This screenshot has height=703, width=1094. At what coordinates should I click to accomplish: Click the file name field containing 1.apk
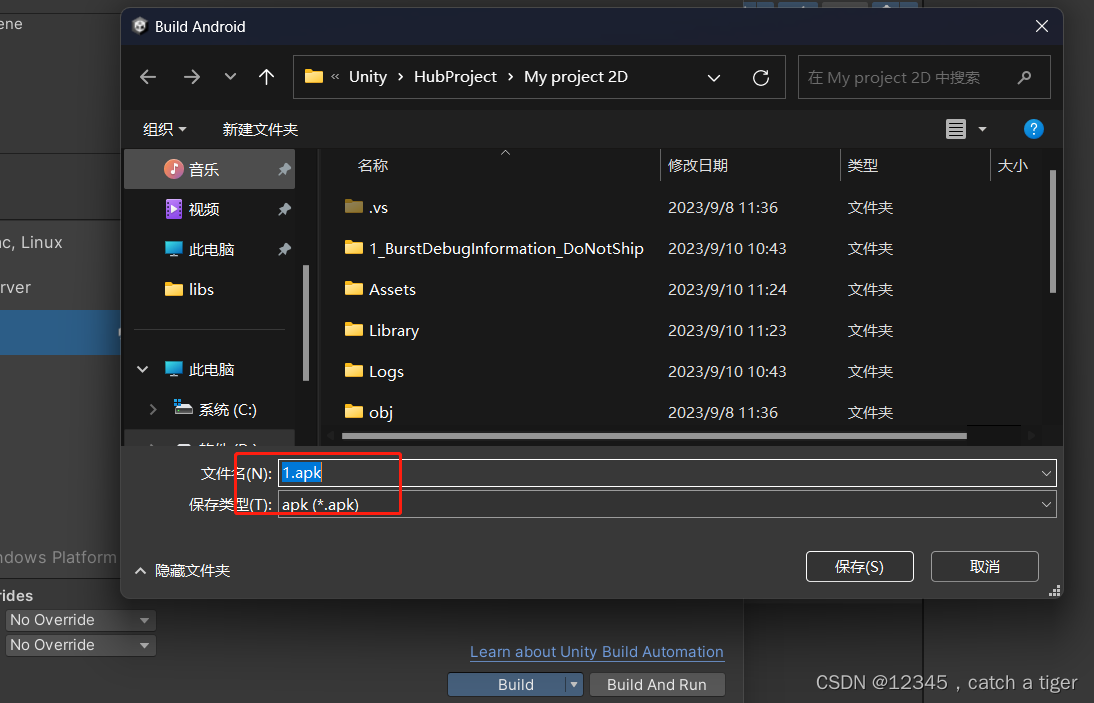coord(667,473)
